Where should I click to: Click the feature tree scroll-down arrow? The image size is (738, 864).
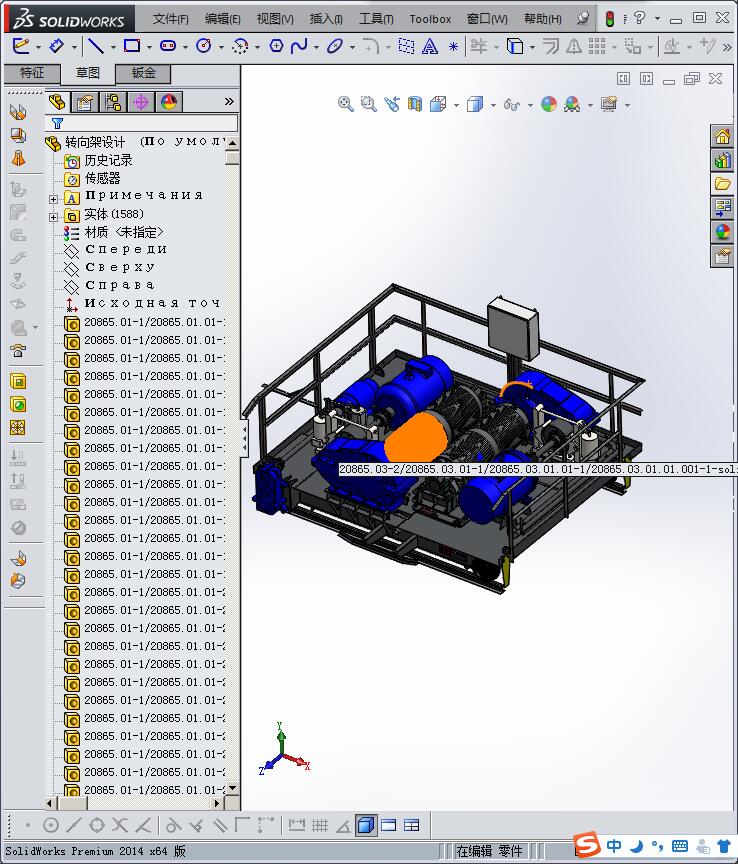tap(233, 789)
